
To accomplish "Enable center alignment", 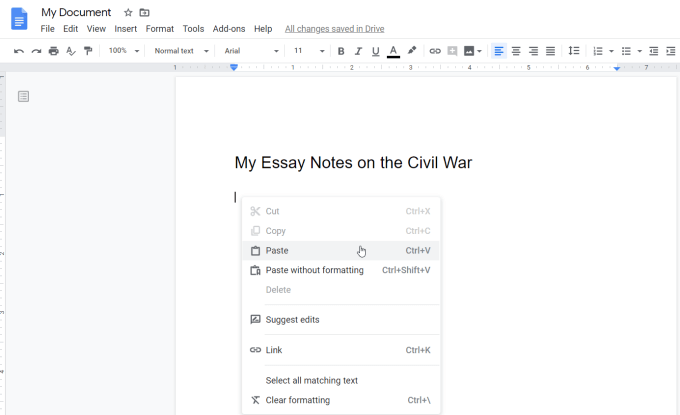I will (516, 51).
